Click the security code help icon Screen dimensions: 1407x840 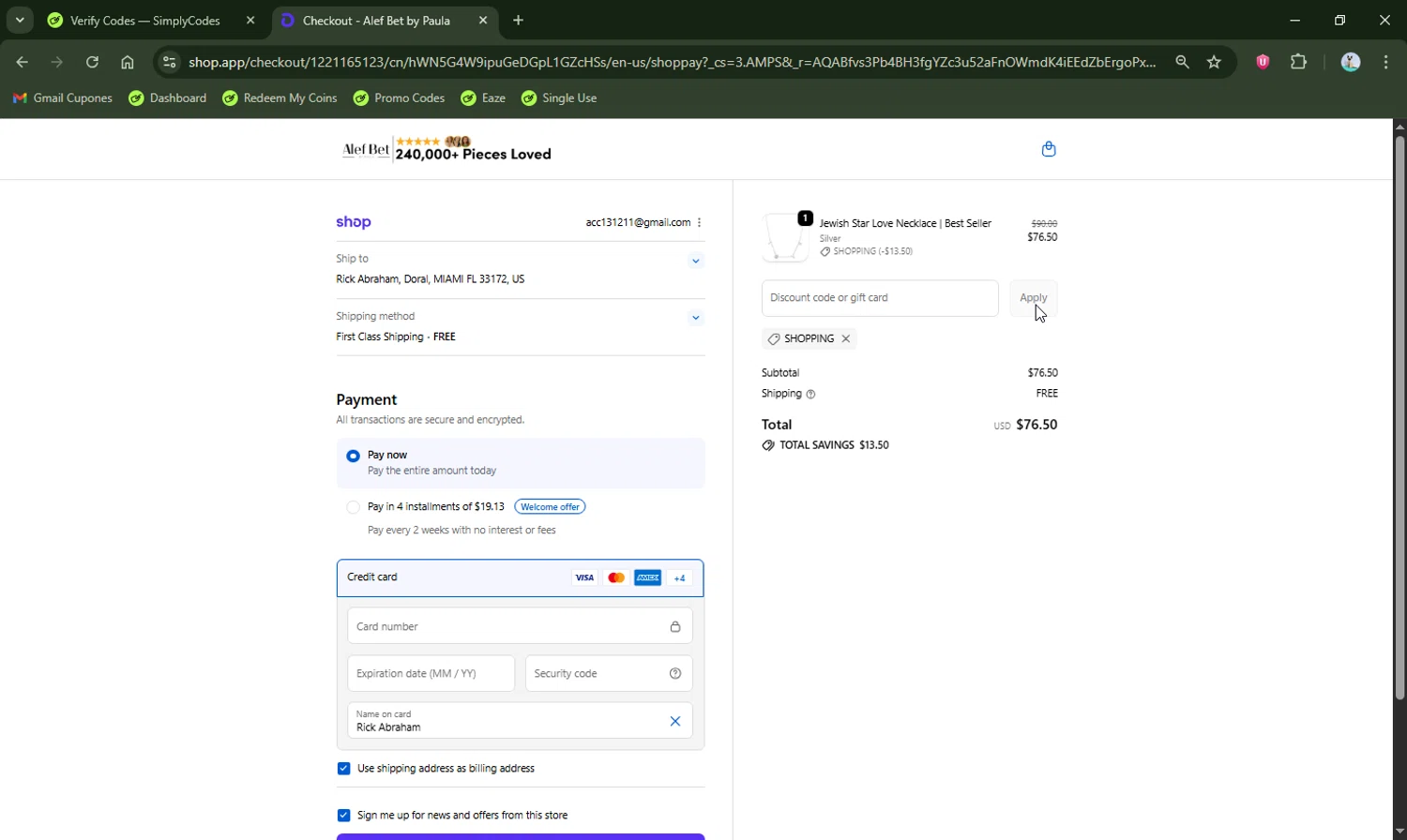[675, 673]
